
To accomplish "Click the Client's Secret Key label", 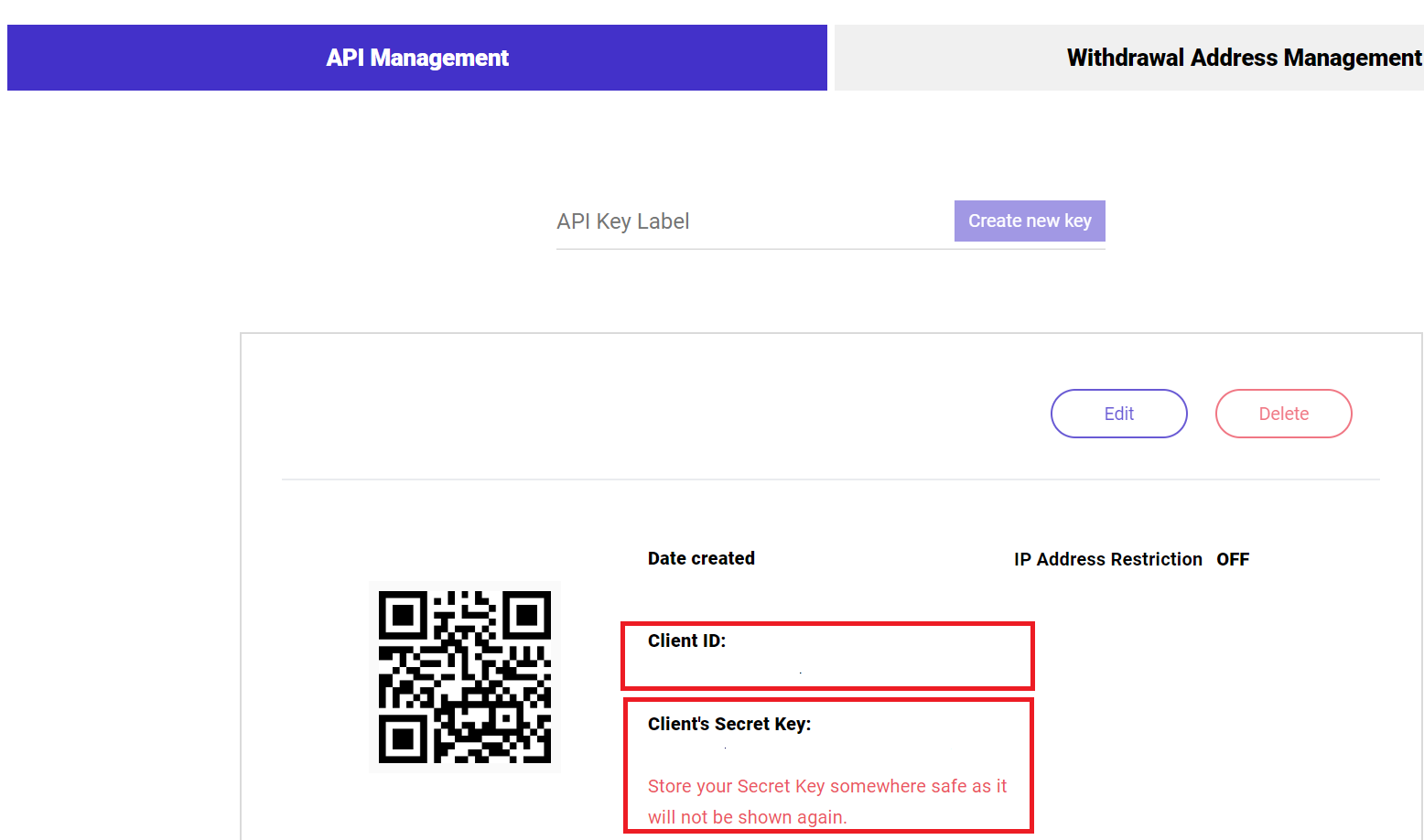I will (x=729, y=724).
